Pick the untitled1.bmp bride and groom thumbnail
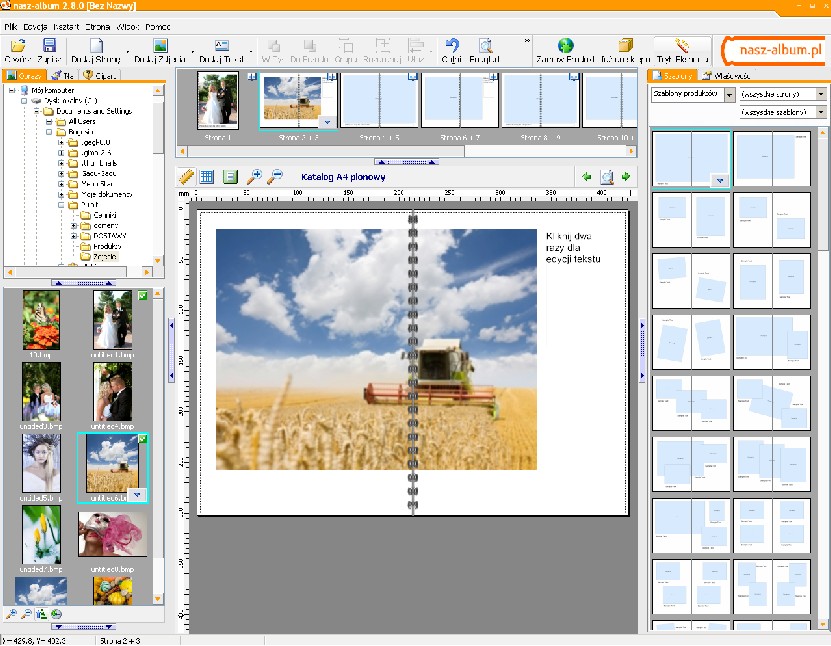The height and width of the screenshot is (646, 831). [112, 320]
